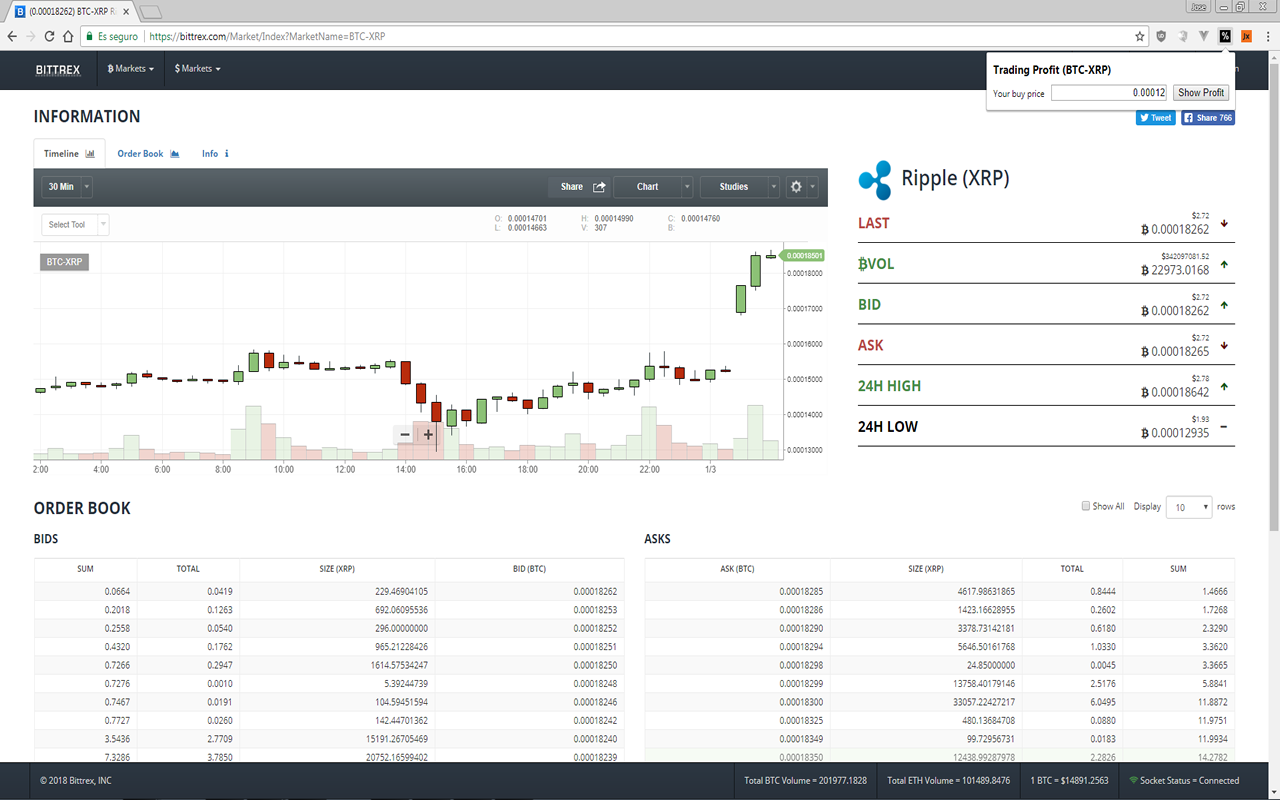Click the browser address bar URL
The width and height of the screenshot is (1280, 800).
pos(268,37)
